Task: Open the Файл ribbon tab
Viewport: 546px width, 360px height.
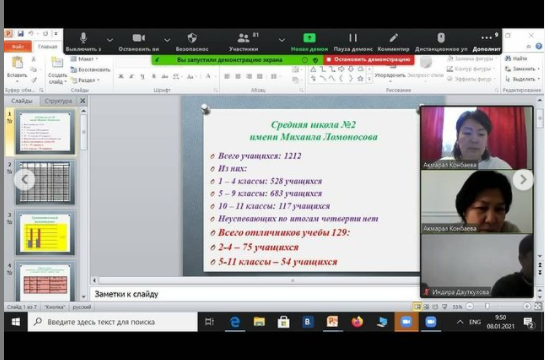Action: tap(18, 46)
